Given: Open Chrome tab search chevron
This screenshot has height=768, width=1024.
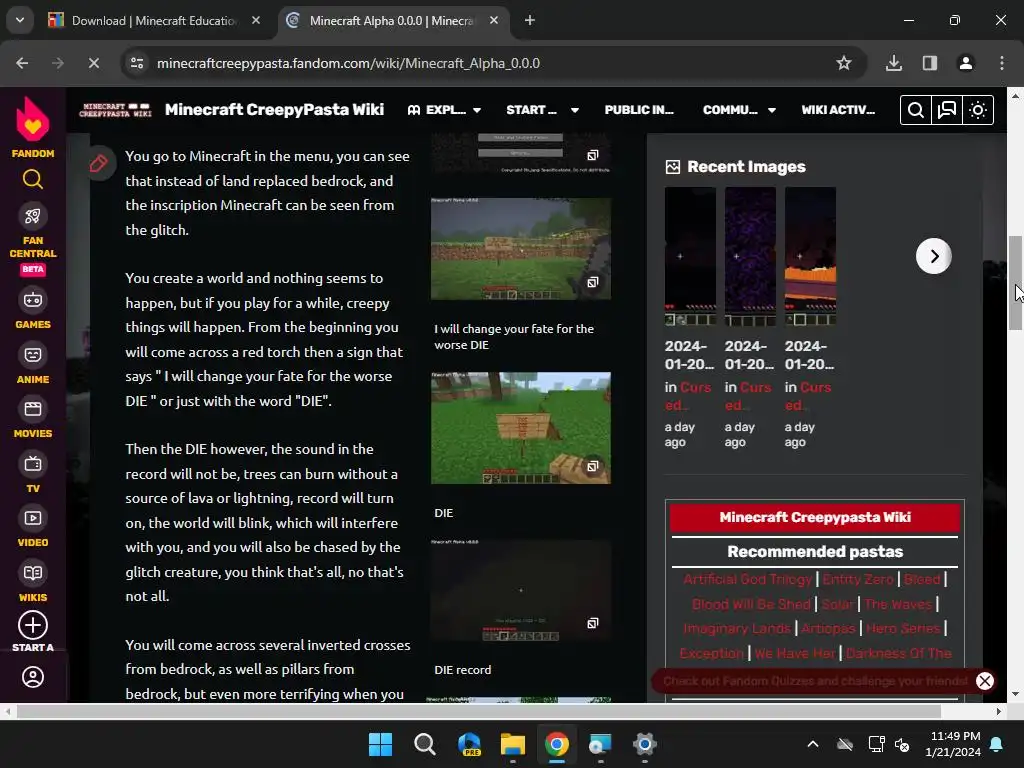Looking at the screenshot, I should click(x=20, y=20).
